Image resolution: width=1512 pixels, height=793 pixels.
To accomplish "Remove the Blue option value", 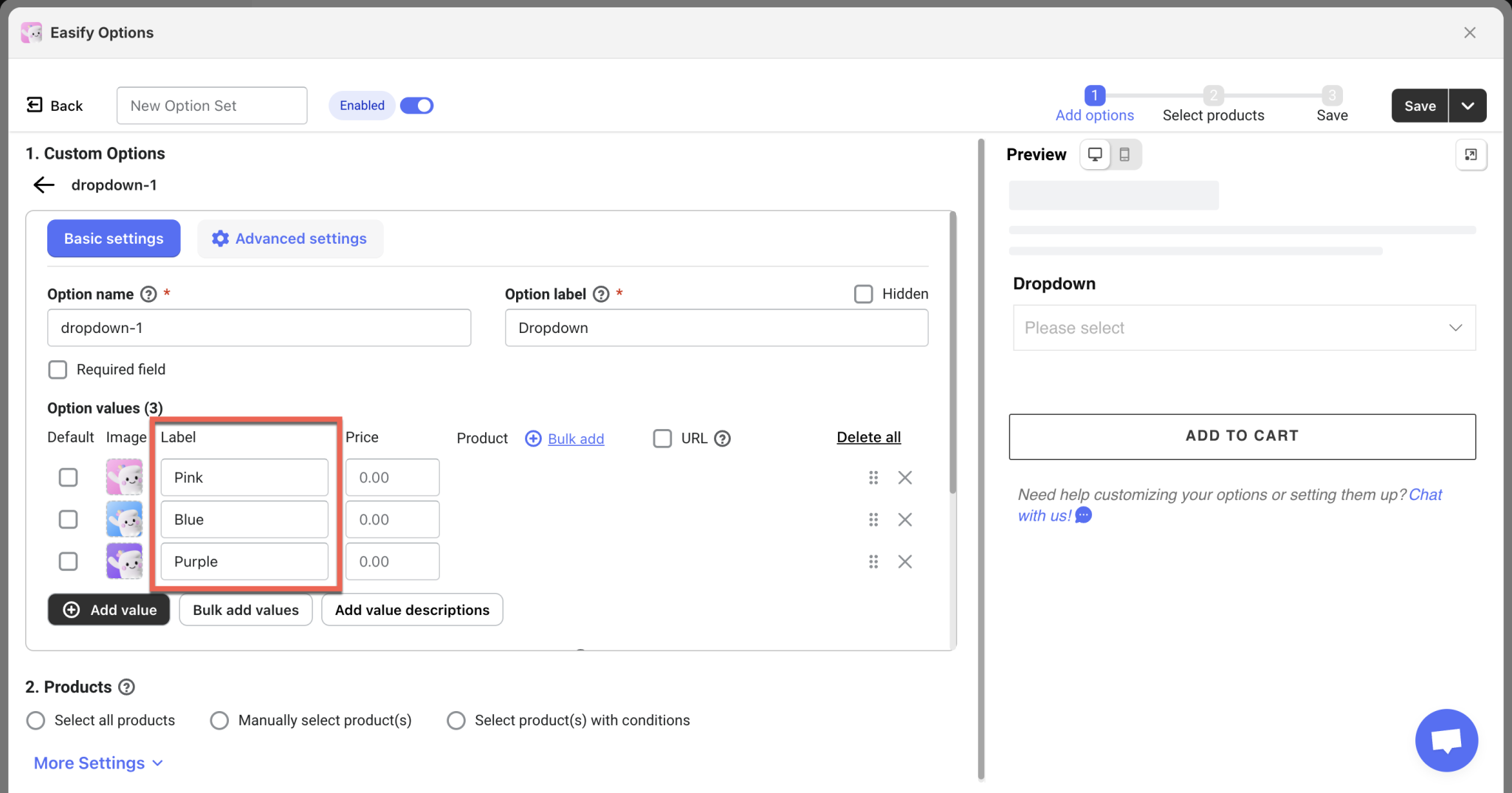I will [905, 520].
